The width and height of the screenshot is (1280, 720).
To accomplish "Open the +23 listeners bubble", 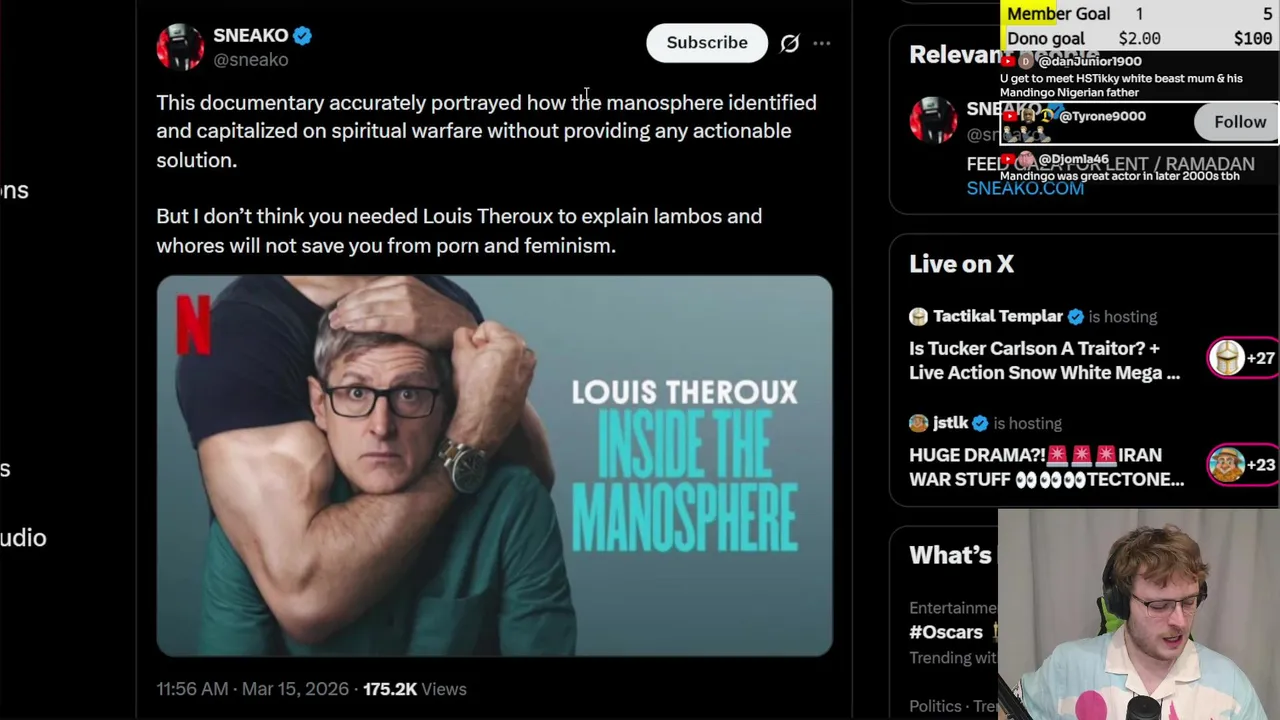I will [x=1241, y=464].
